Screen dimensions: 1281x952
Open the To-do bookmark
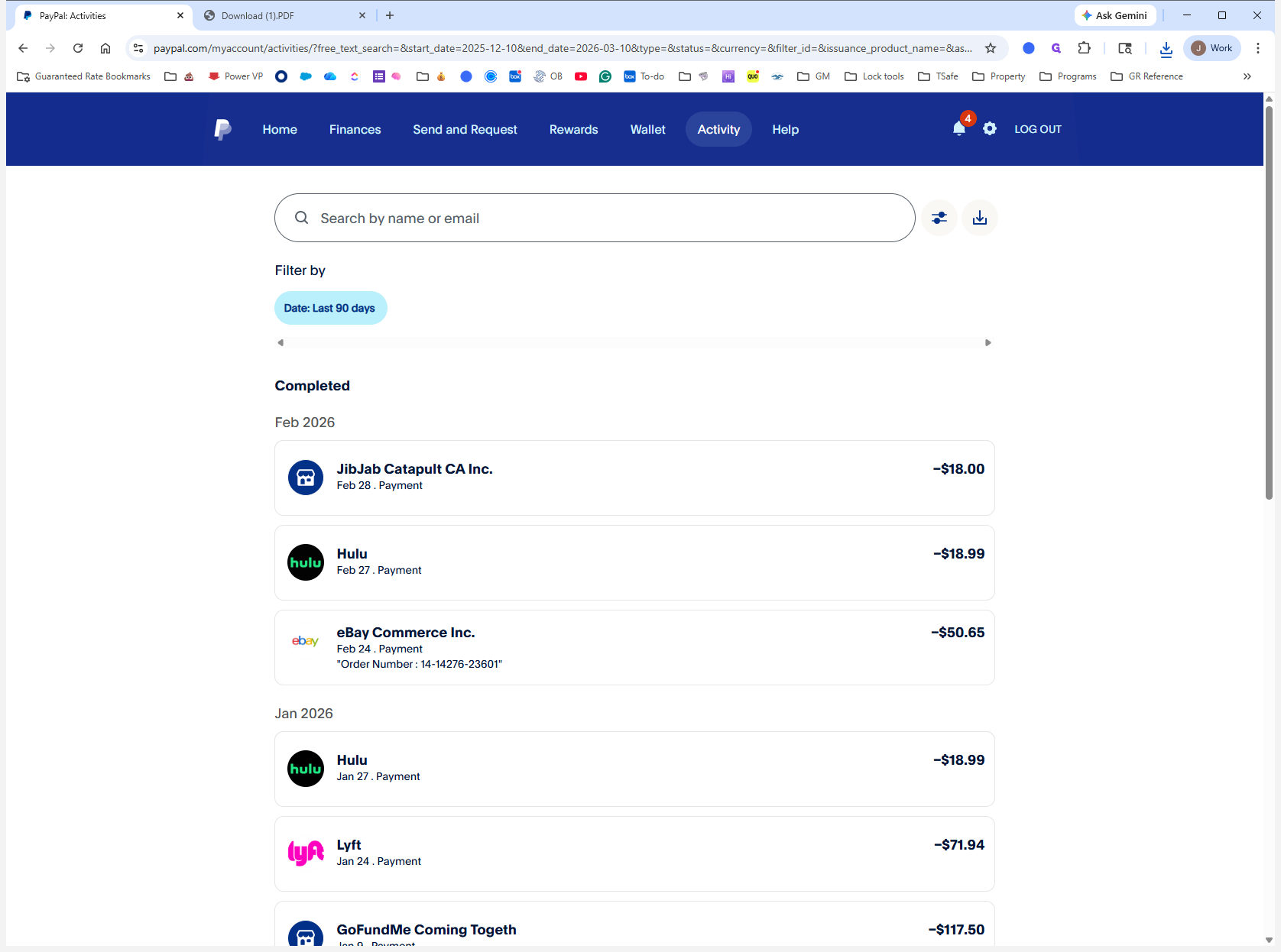[644, 76]
